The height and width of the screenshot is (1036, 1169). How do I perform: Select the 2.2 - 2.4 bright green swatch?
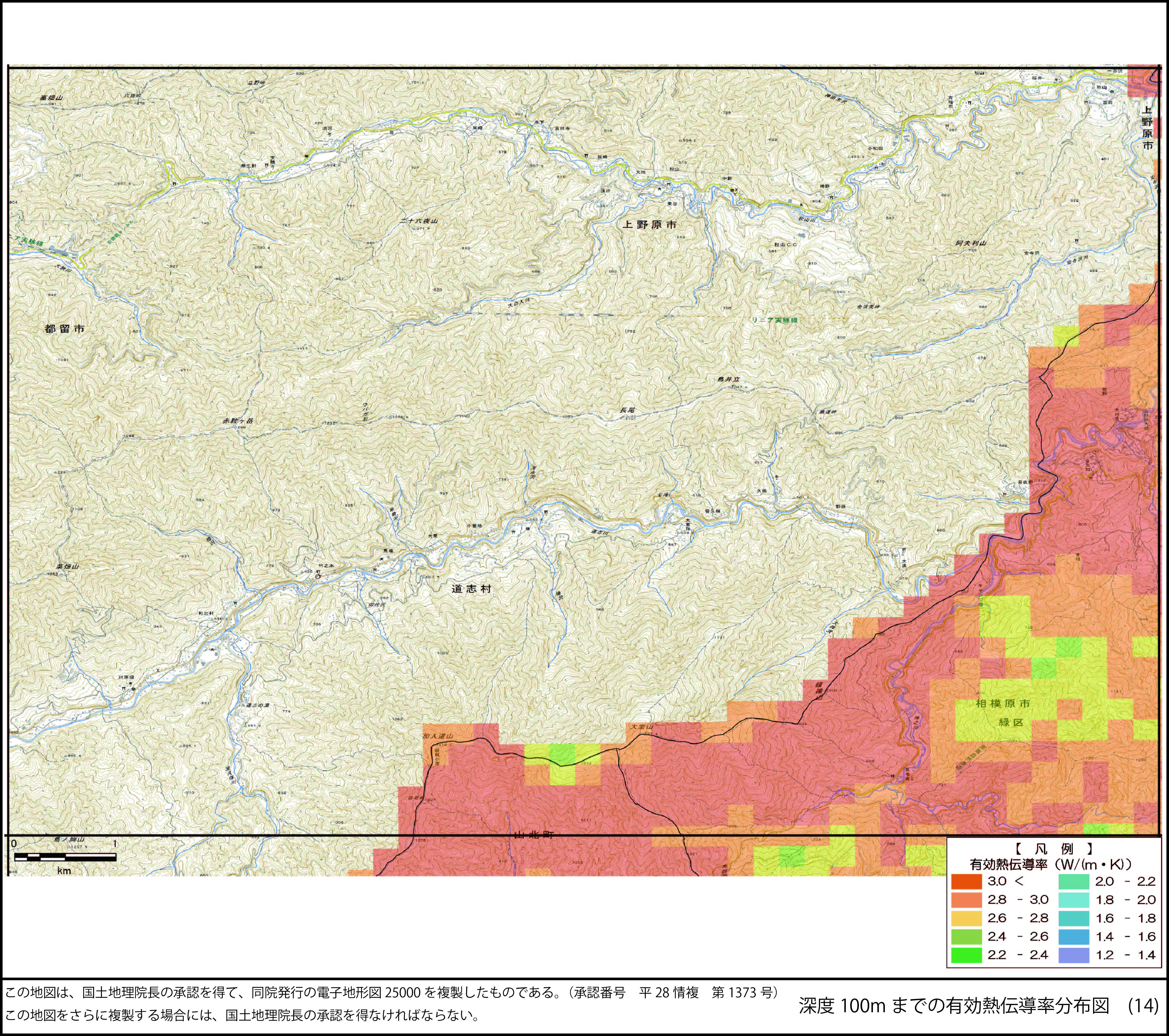pos(966,955)
